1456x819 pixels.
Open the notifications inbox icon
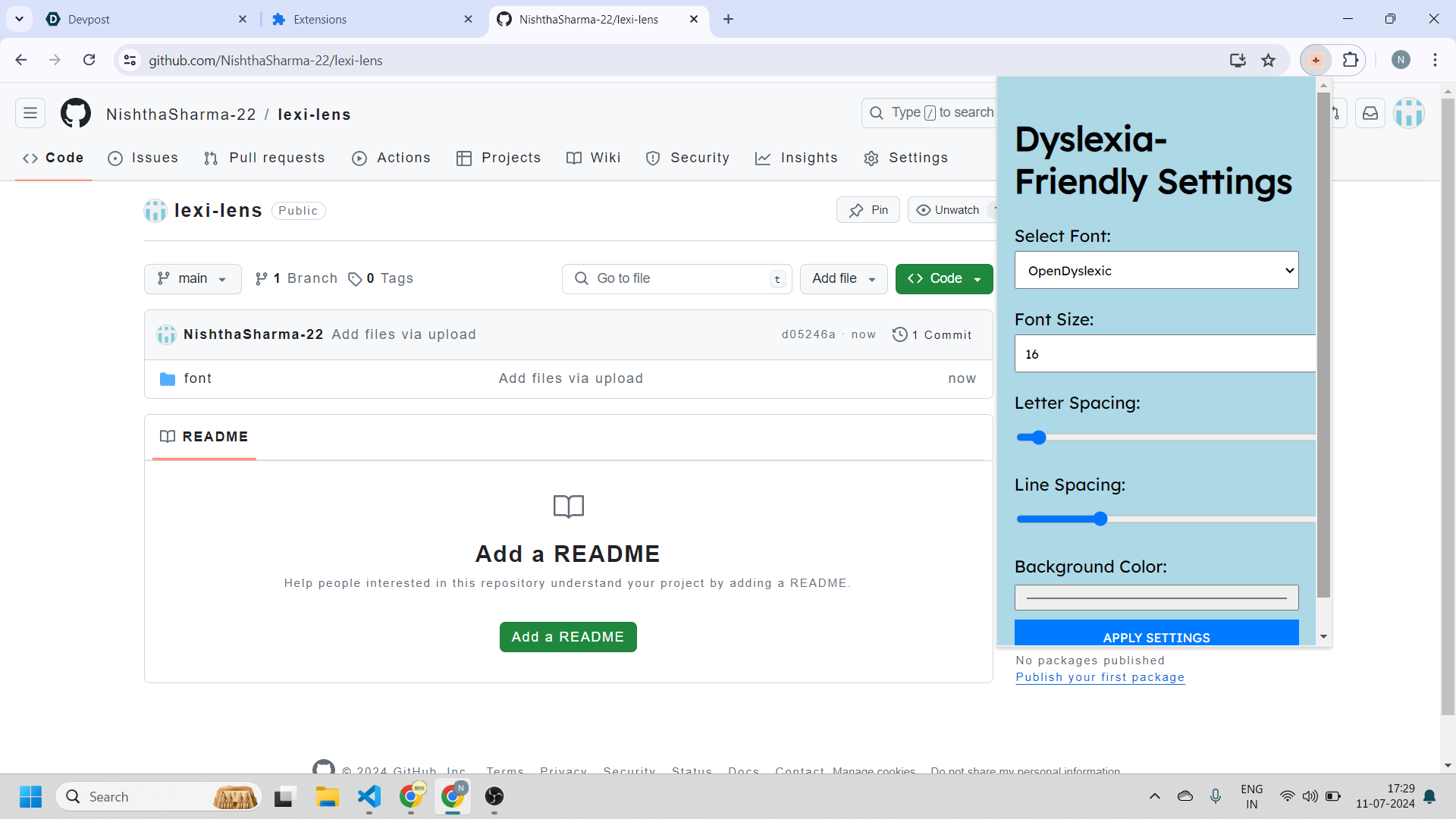pyautogui.click(x=1370, y=114)
